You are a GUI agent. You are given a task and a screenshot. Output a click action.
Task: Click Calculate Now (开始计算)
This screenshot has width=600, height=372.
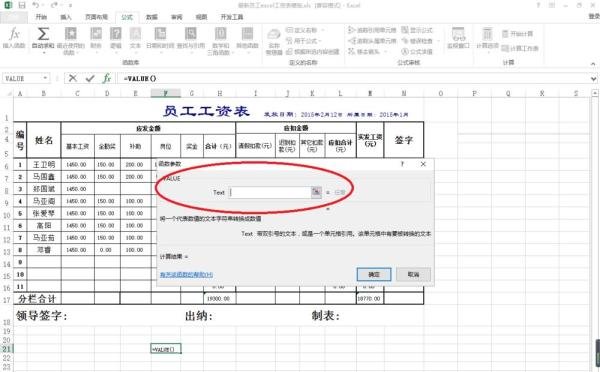[x=517, y=34]
